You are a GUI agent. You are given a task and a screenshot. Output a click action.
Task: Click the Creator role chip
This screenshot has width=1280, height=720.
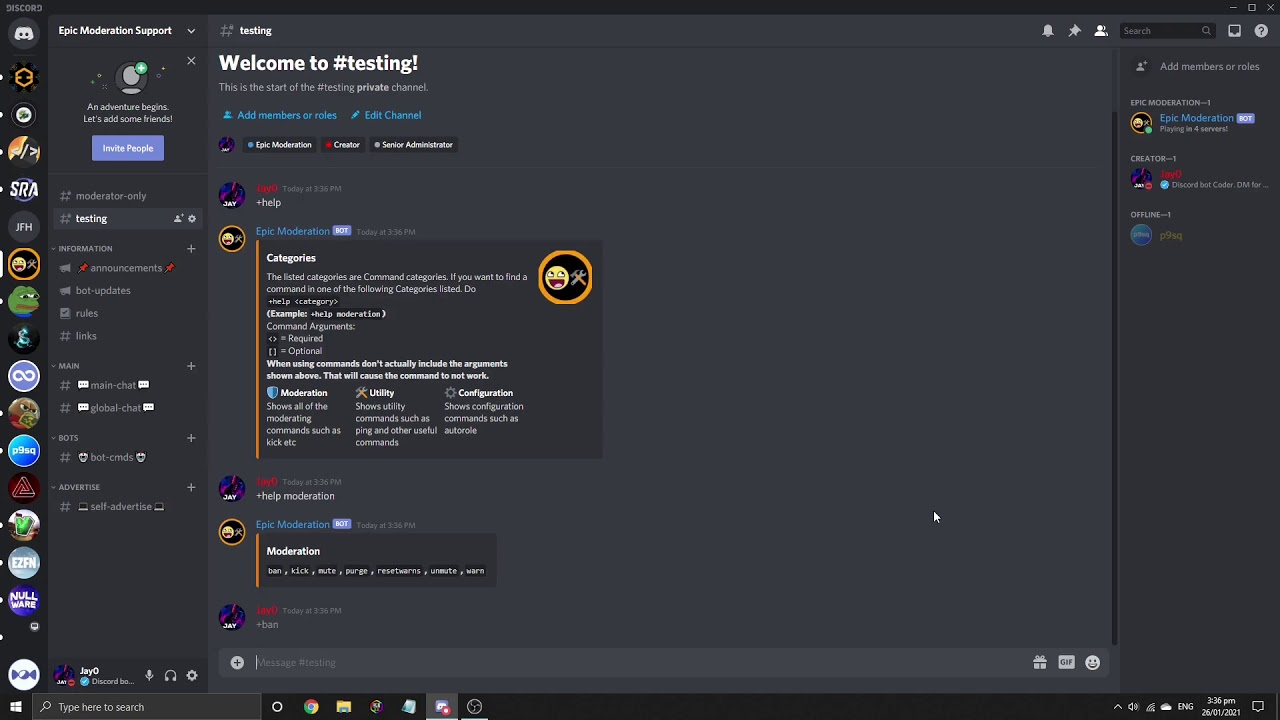point(342,145)
